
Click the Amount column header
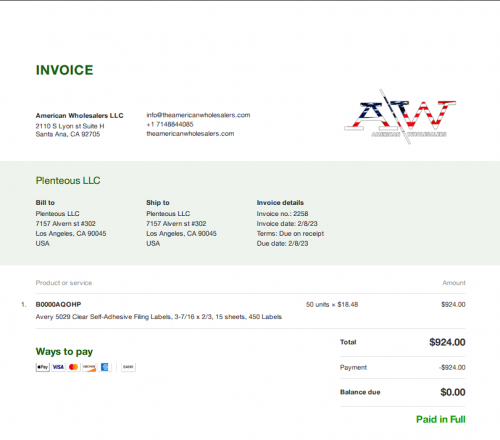[x=454, y=283]
